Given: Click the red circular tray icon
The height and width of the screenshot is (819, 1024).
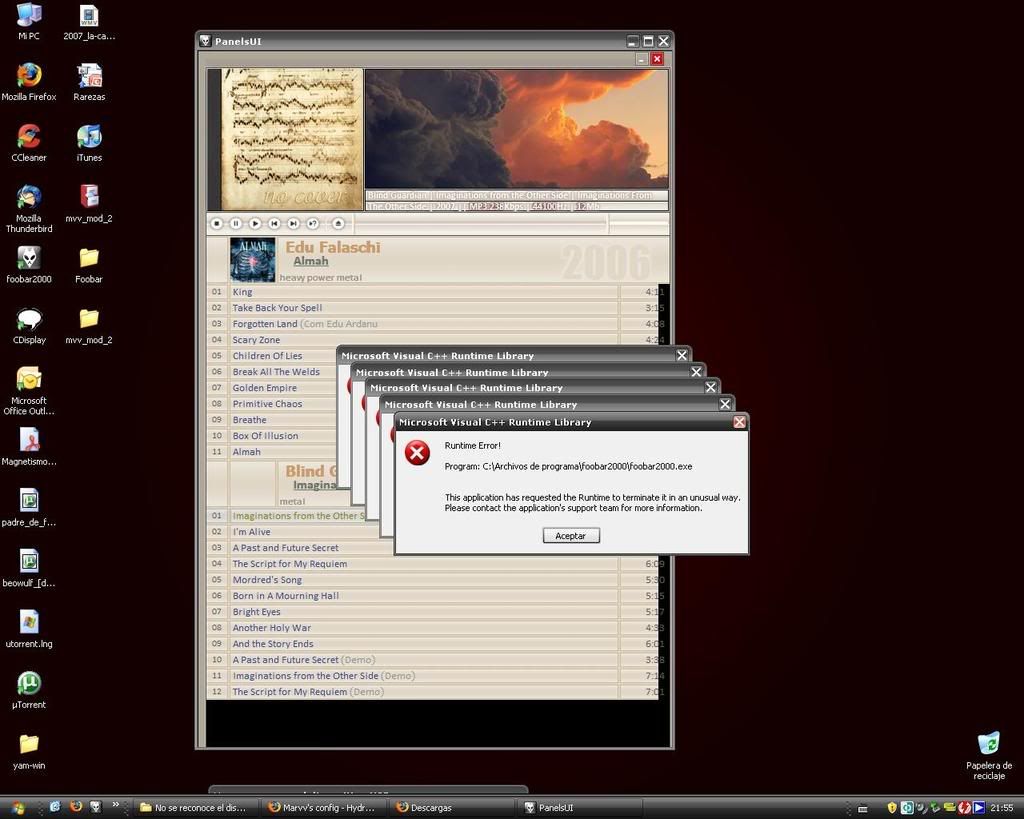Looking at the screenshot, I should [965, 808].
